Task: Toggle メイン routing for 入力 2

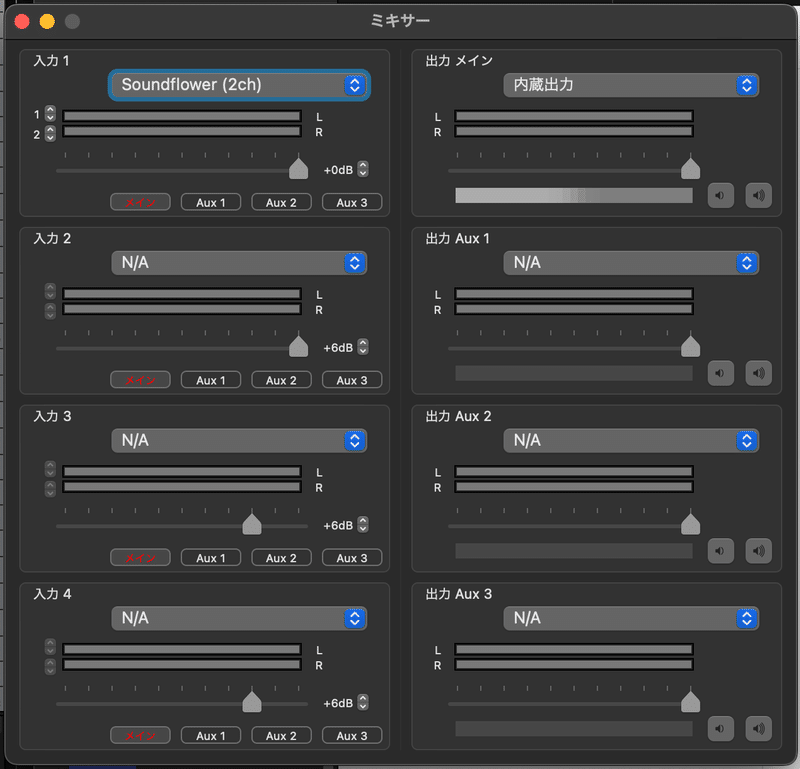Action: click(140, 380)
